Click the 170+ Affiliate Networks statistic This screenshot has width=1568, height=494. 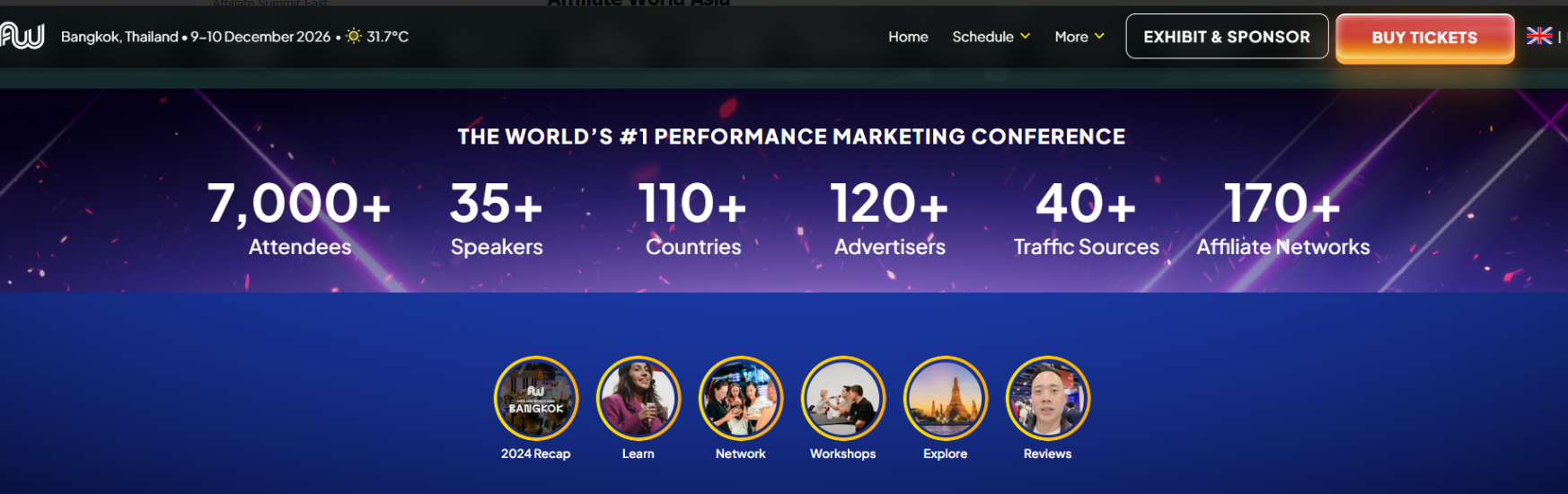click(x=1283, y=218)
